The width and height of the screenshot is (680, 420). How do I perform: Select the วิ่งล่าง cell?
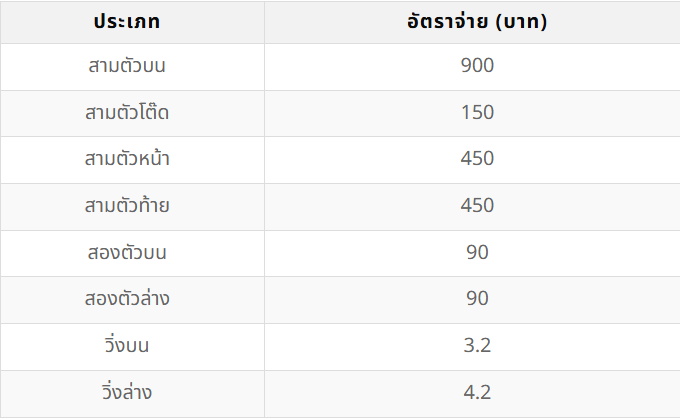click(x=127, y=392)
